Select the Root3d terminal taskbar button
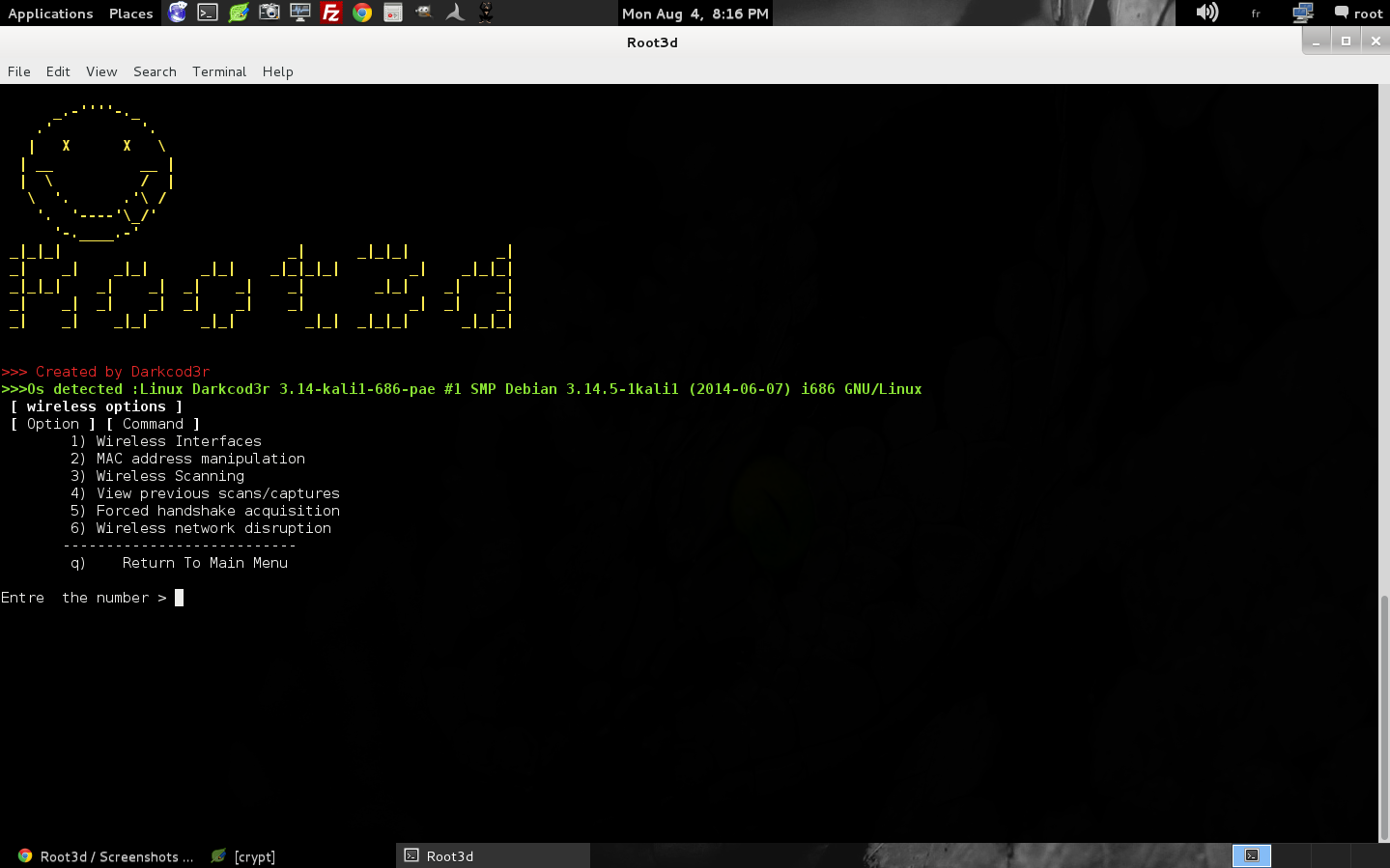 point(493,856)
